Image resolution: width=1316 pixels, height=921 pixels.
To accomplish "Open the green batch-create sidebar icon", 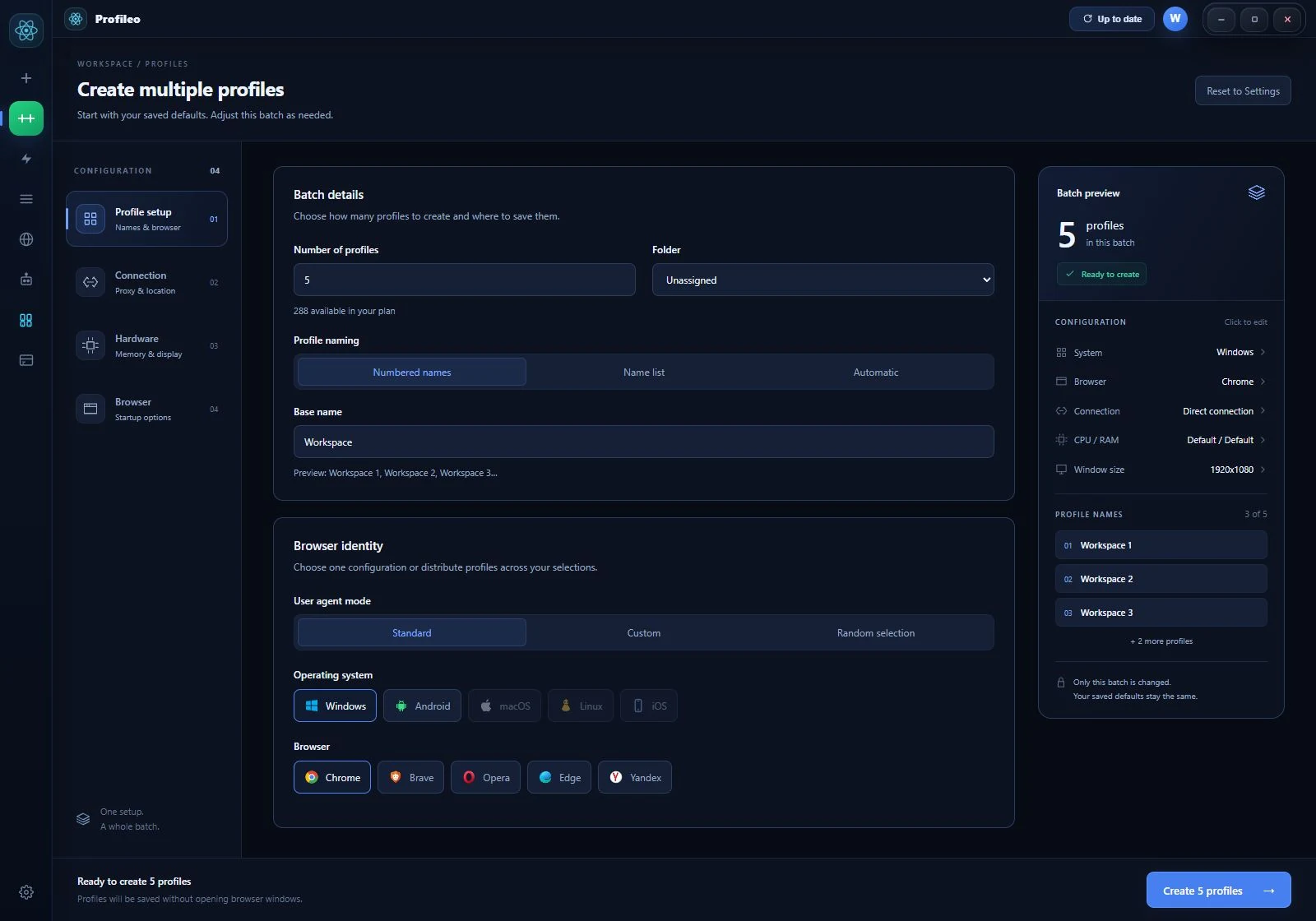I will [26, 118].
